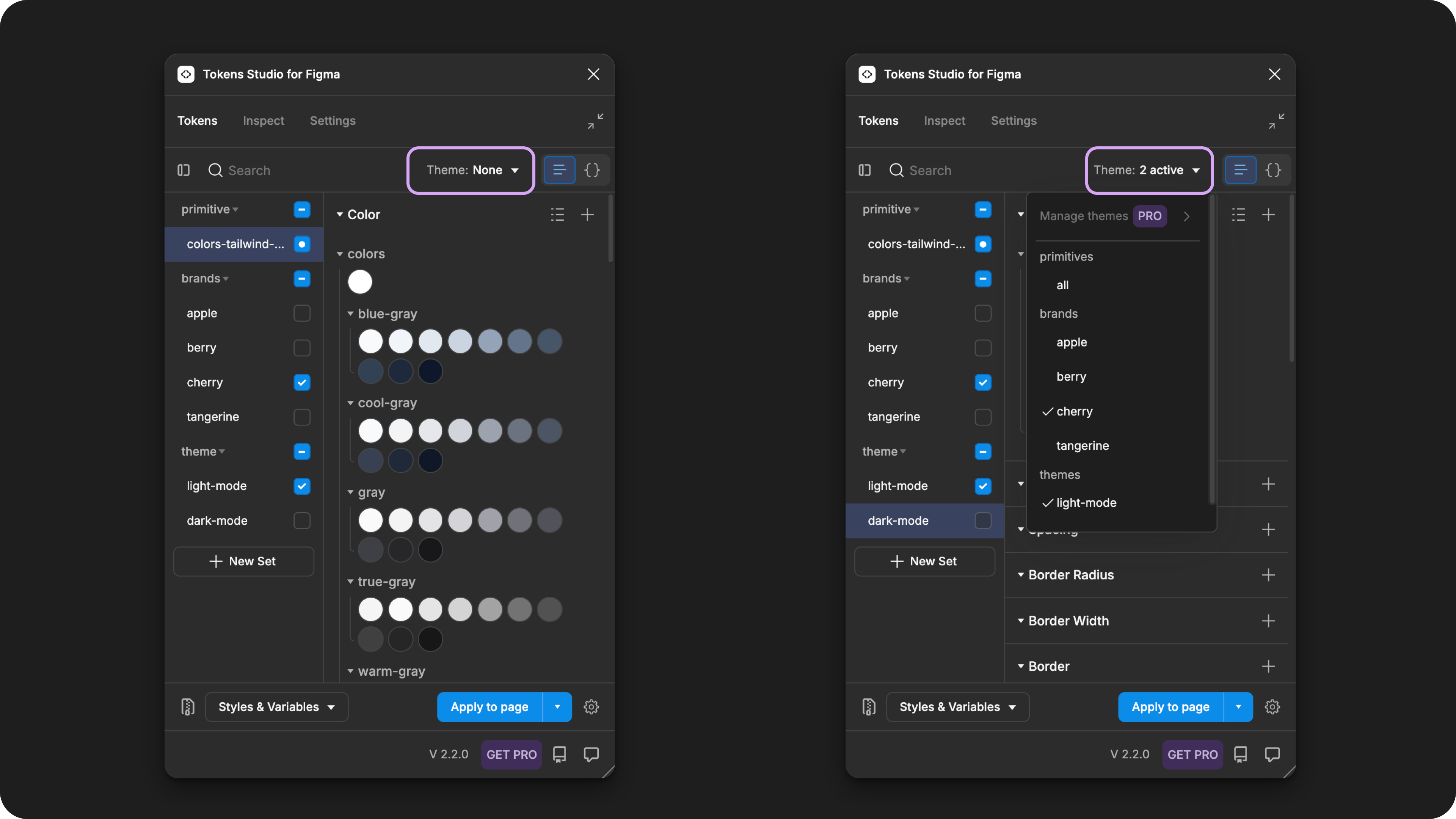Open the Theme: None dropdown
This screenshot has width=1456, height=819.
pos(471,170)
